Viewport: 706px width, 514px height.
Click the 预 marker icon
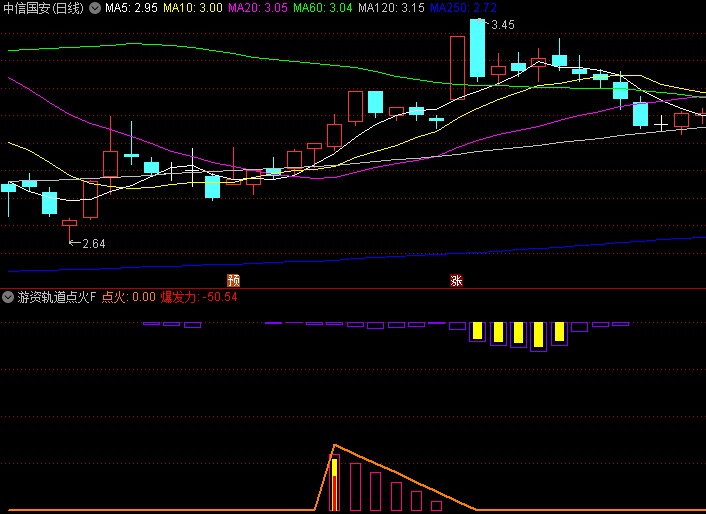click(x=233, y=280)
